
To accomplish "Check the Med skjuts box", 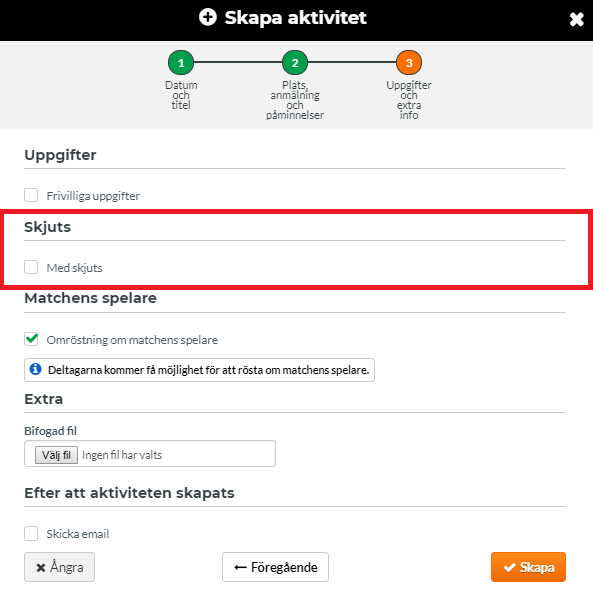I will (x=31, y=267).
